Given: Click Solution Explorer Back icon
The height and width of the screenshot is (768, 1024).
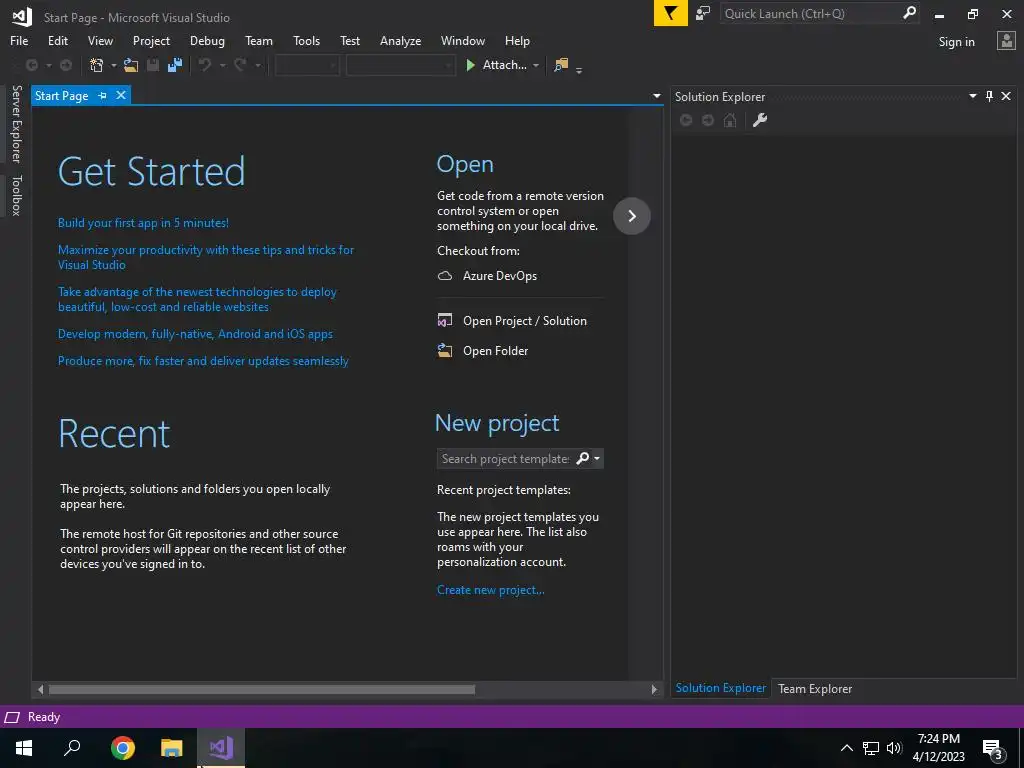Looking at the screenshot, I should (686, 120).
